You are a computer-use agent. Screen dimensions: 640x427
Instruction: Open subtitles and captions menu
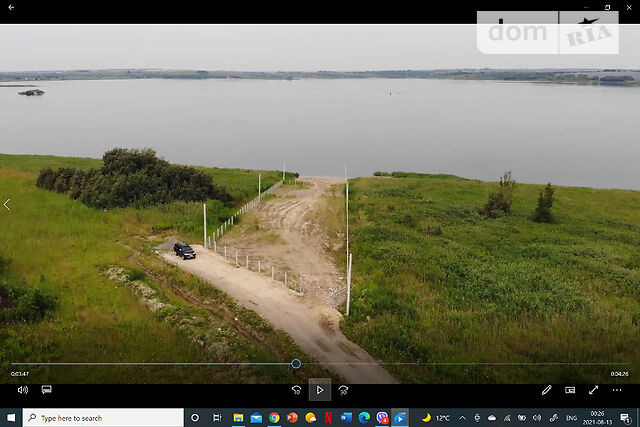(x=46, y=390)
